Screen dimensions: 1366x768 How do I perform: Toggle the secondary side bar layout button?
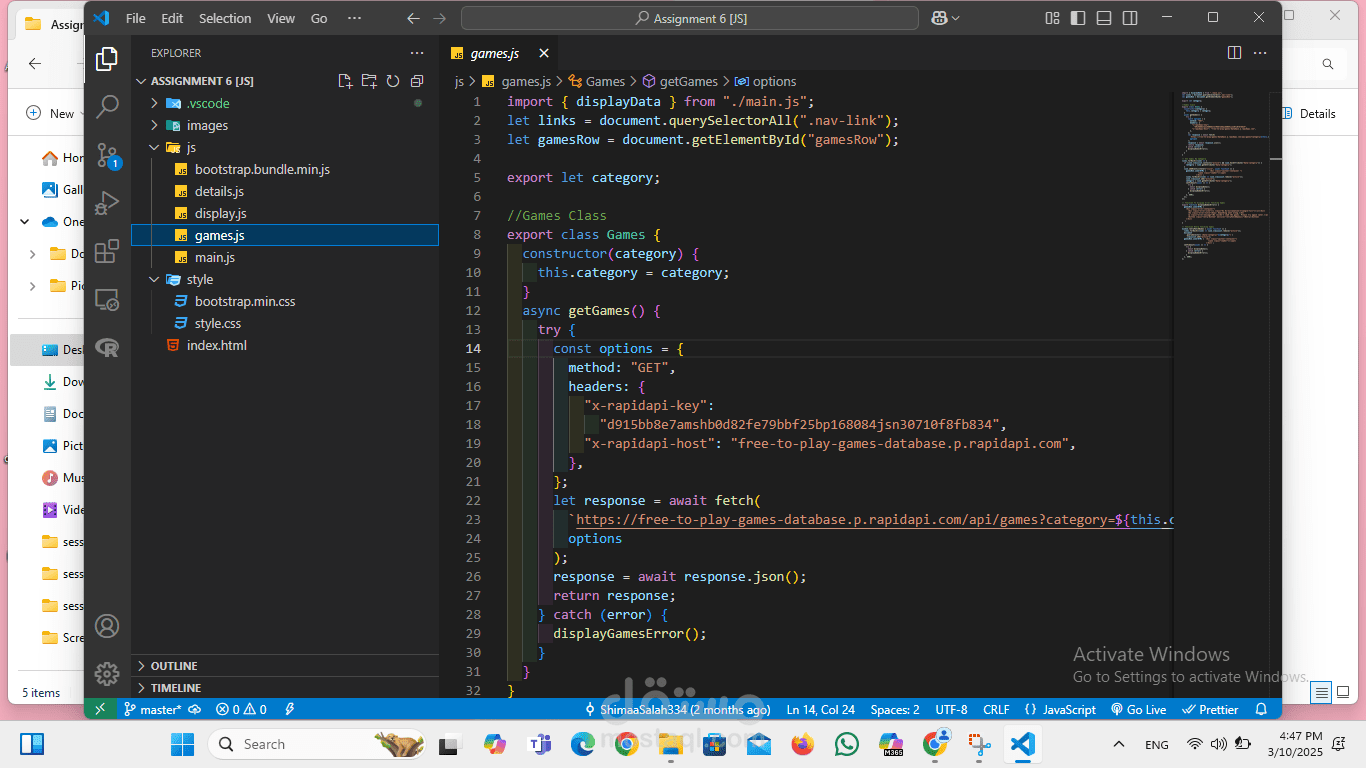coord(1130,18)
